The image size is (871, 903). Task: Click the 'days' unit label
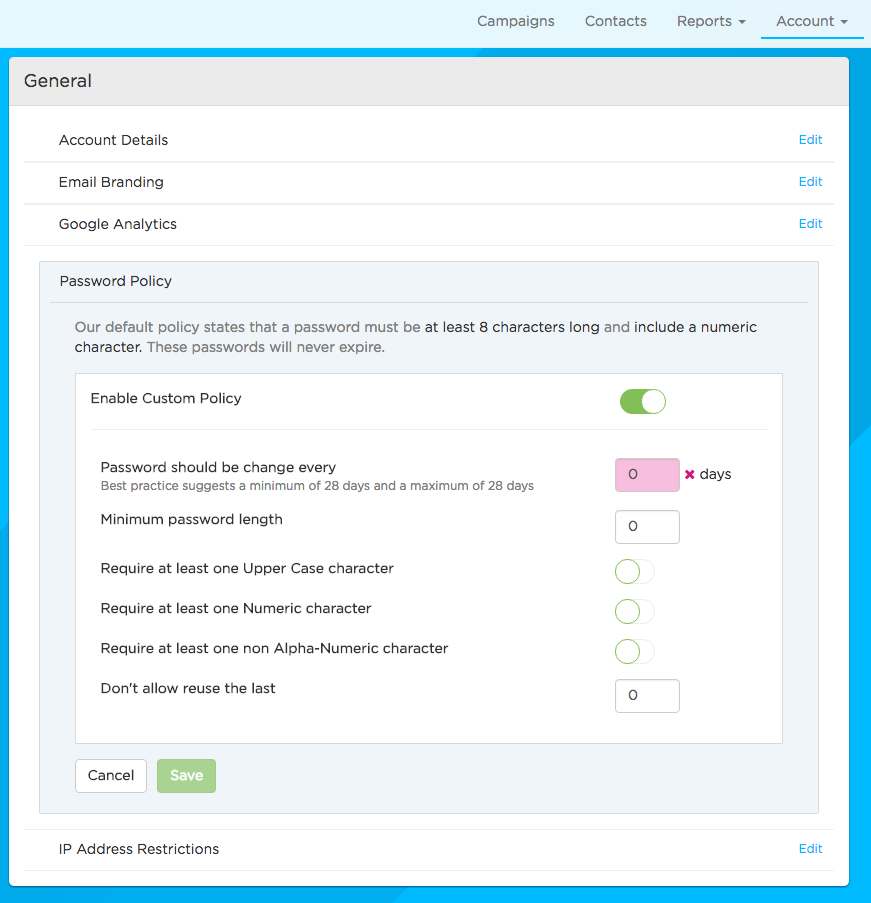(715, 475)
